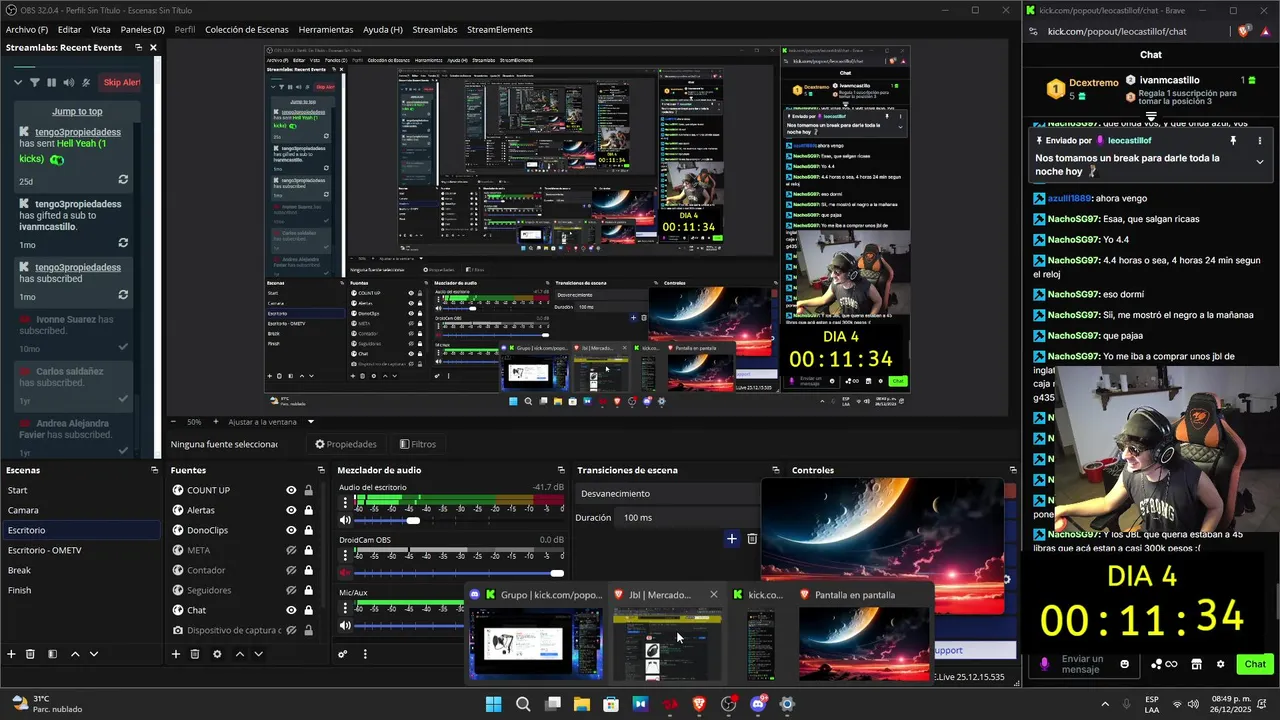Open audio mixer three-dot menu at bottom
The image size is (1280, 720).
[x=365, y=654]
